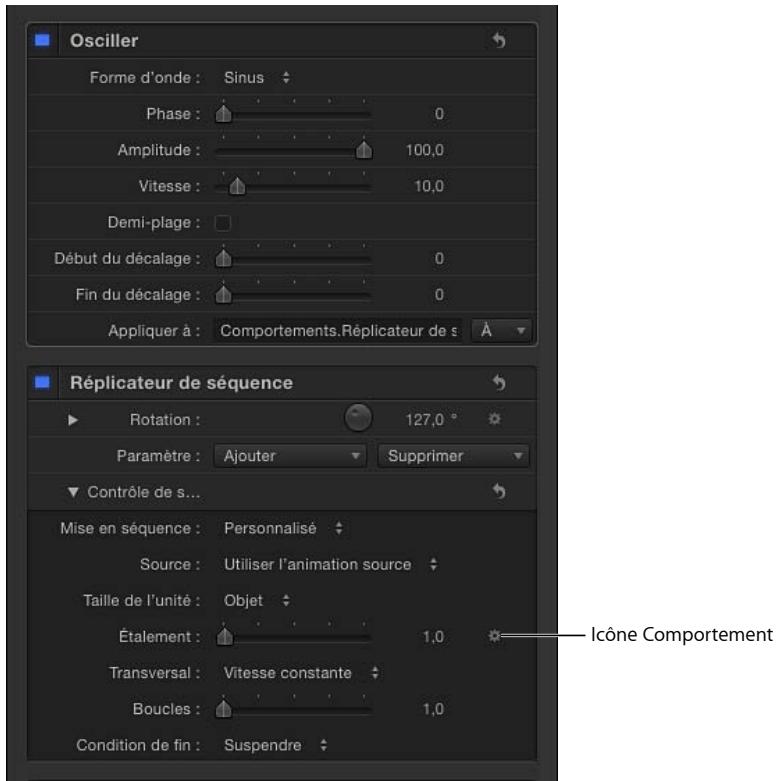776x781 pixels.
Task: Click the Forme d'onde label
Action: [x=145, y=78]
